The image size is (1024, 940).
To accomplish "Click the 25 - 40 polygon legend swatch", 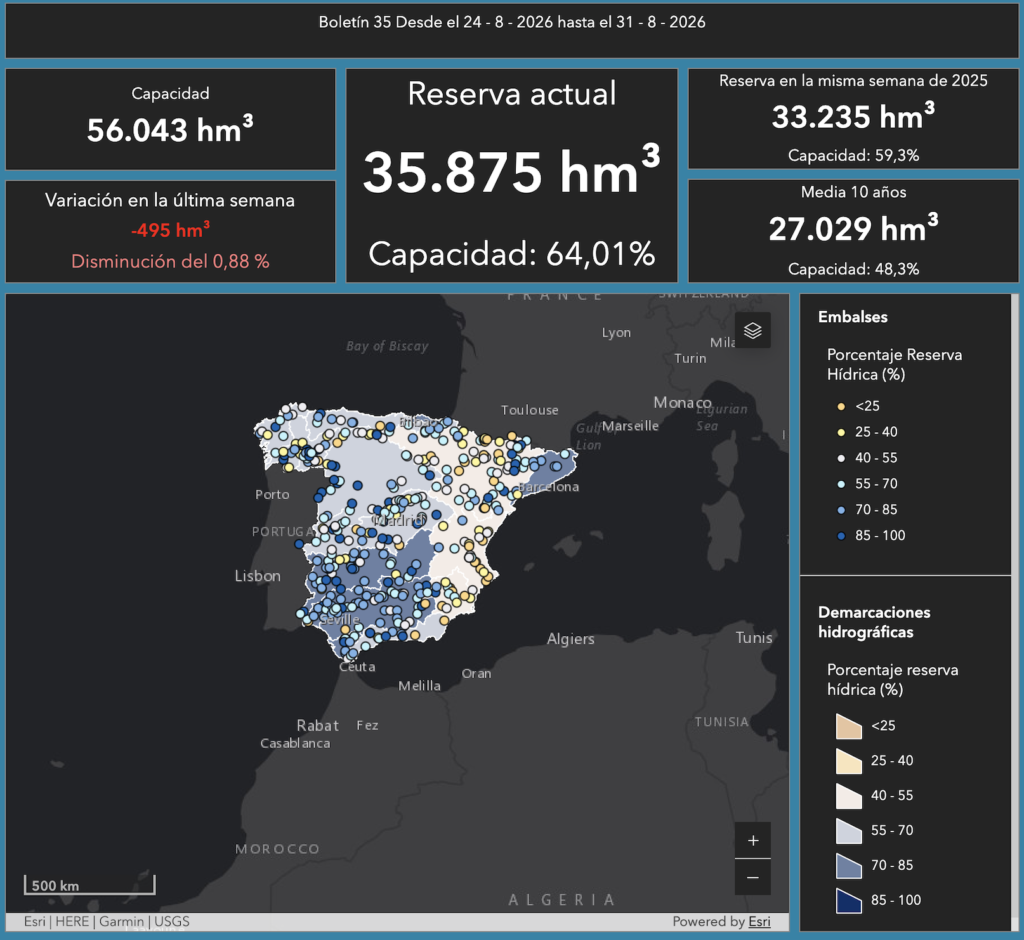I will pos(848,761).
